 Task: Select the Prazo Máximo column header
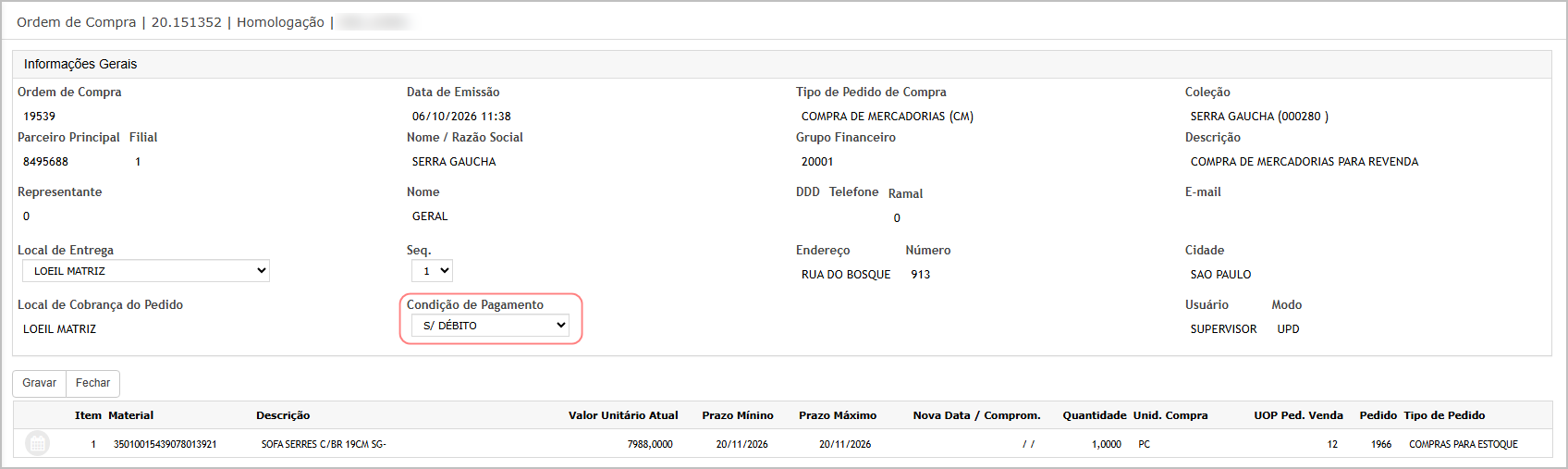pyautogui.click(x=838, y=415)
